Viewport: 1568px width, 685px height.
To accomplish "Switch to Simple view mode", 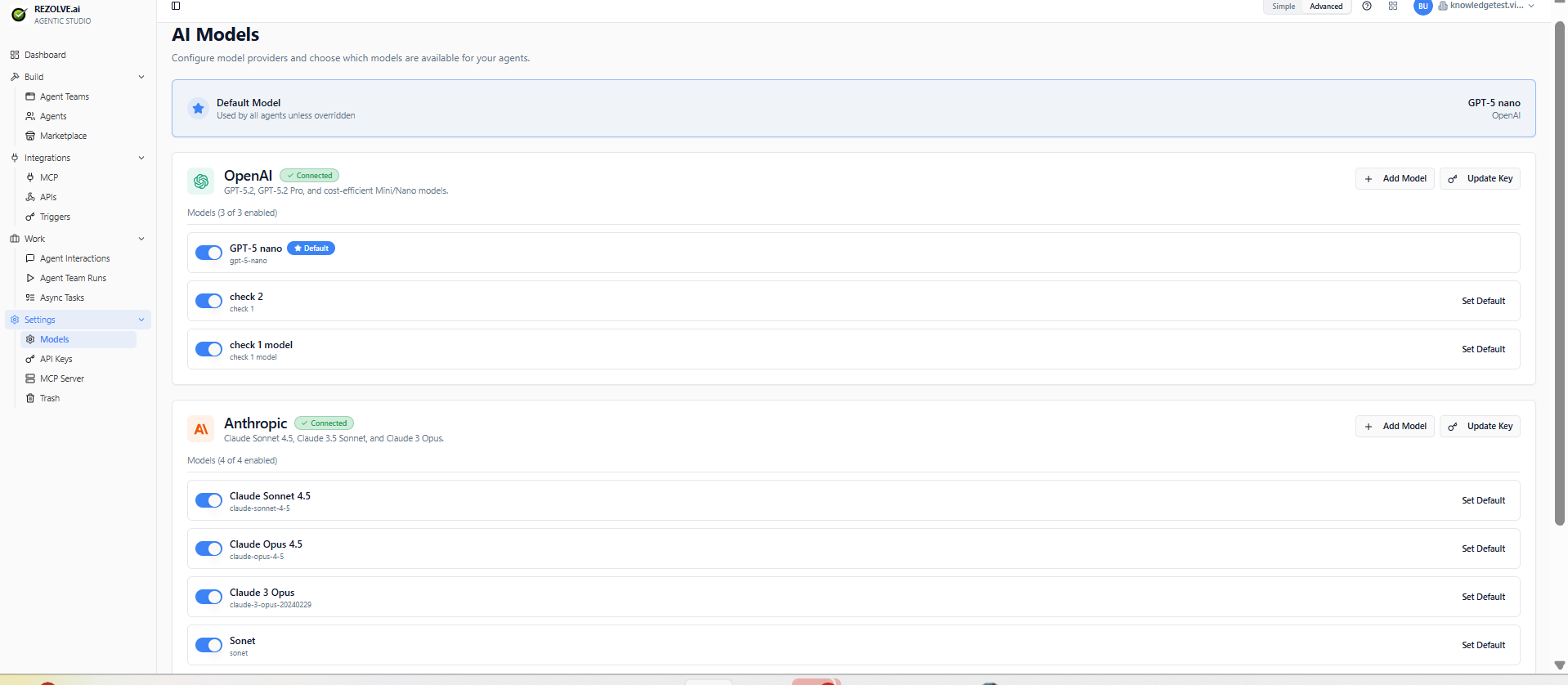I will (x=1284, y=7).
